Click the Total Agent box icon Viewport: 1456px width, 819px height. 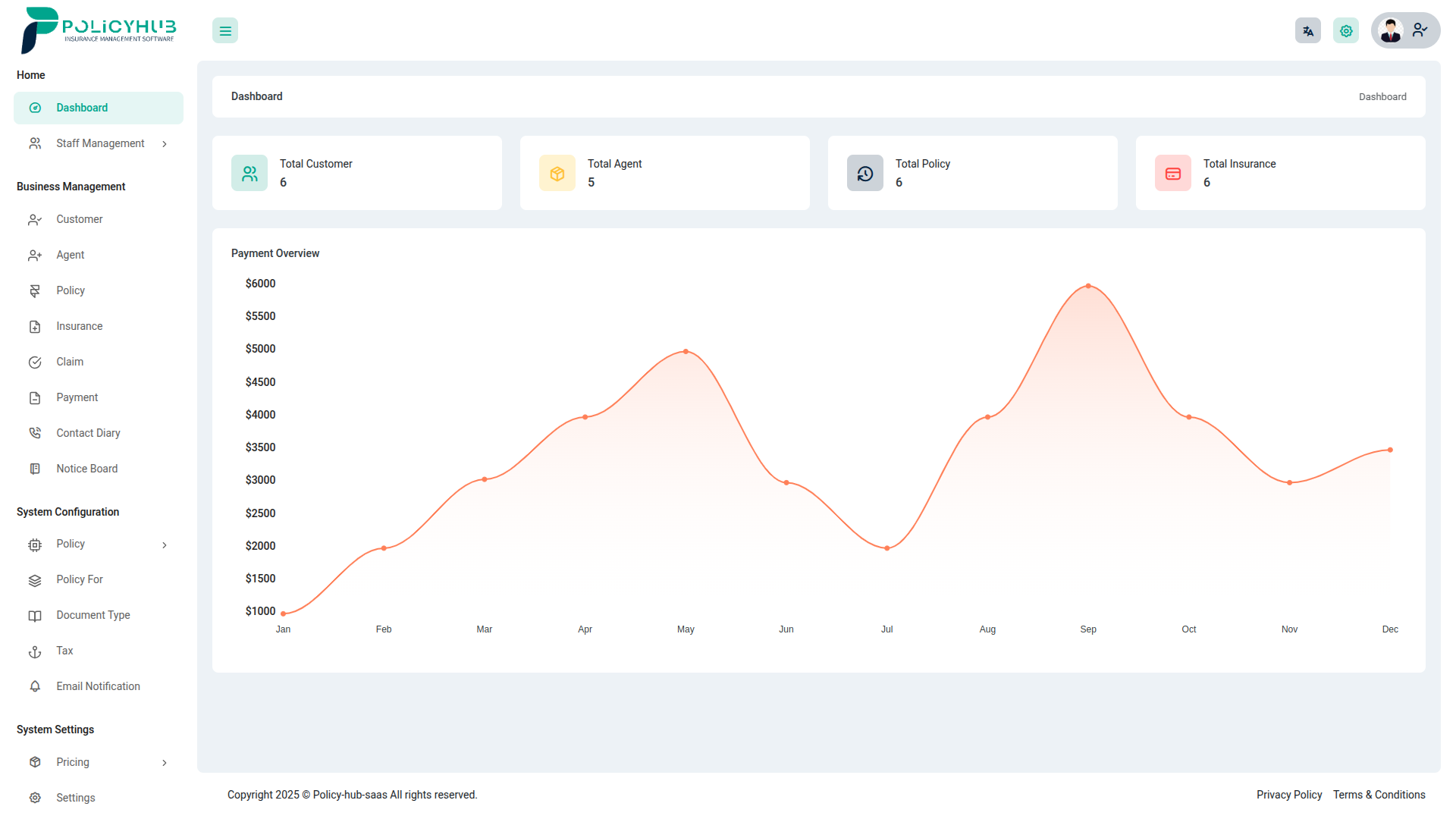tap(557, 174)
